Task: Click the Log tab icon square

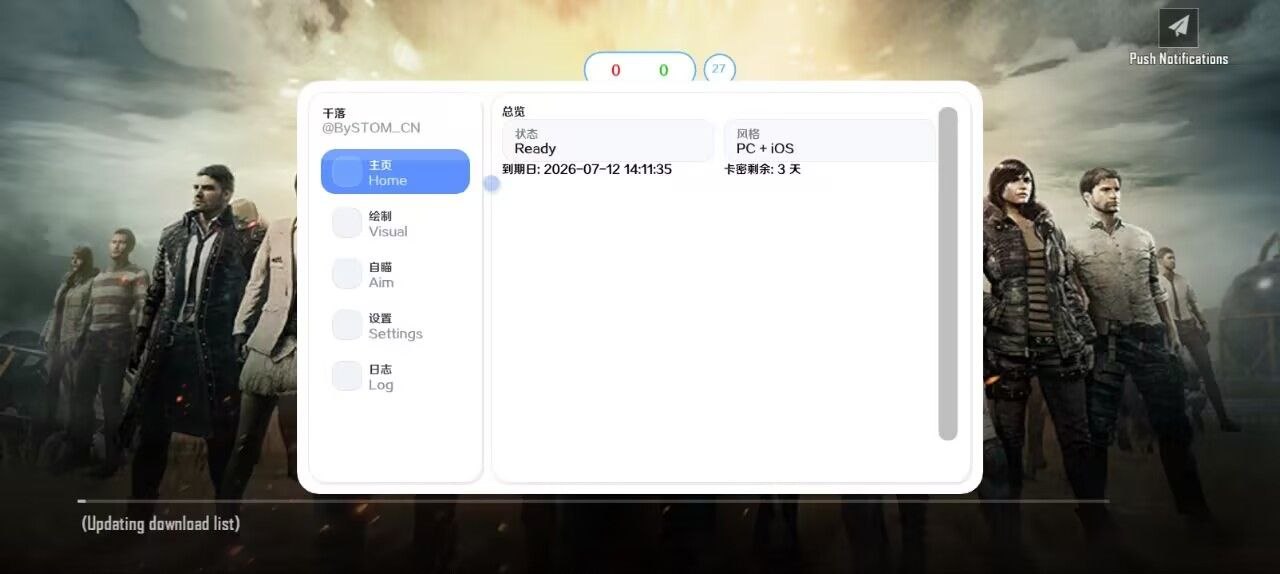Action: (x=347, y=376)
